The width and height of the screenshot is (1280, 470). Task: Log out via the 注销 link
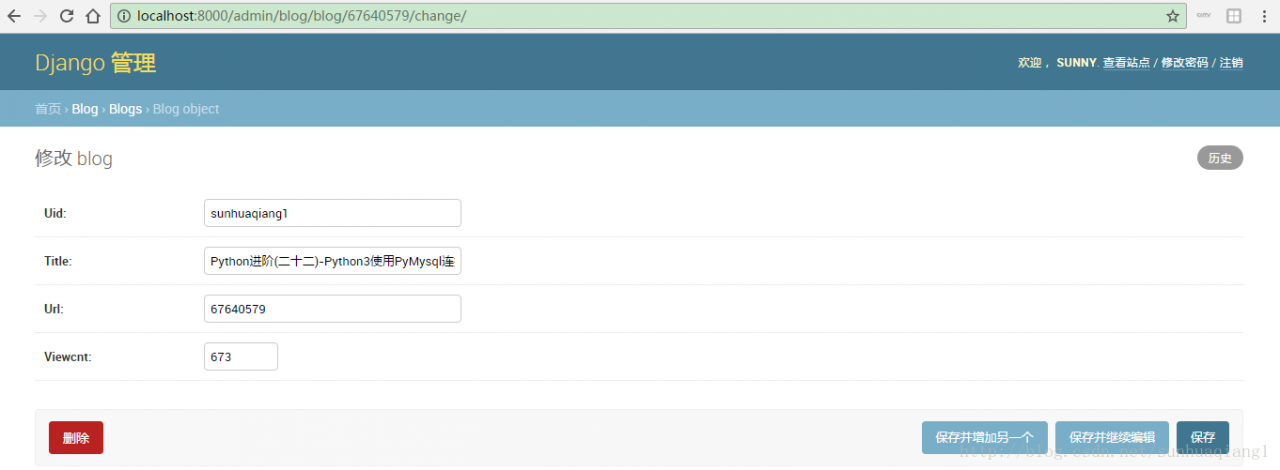point(1231,63)
